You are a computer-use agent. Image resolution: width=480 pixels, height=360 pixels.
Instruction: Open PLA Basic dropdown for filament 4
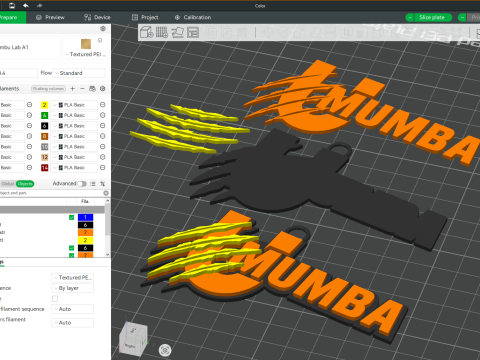click(x=74, y=115)
